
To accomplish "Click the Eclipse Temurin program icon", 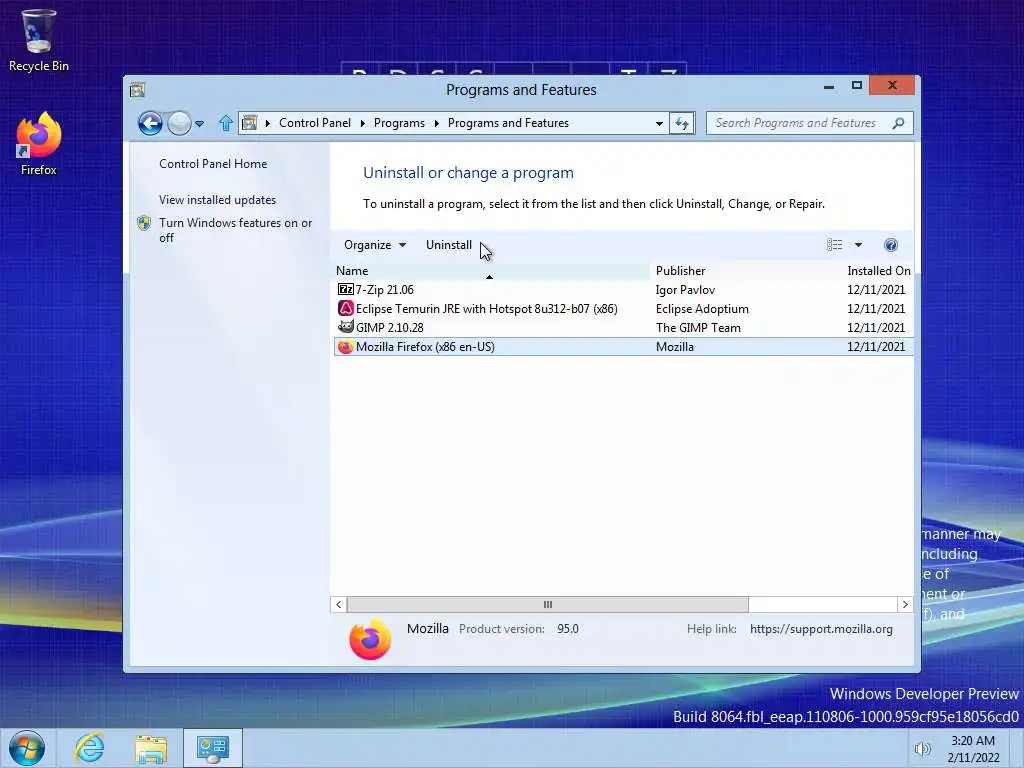I will tap(345, 308).
